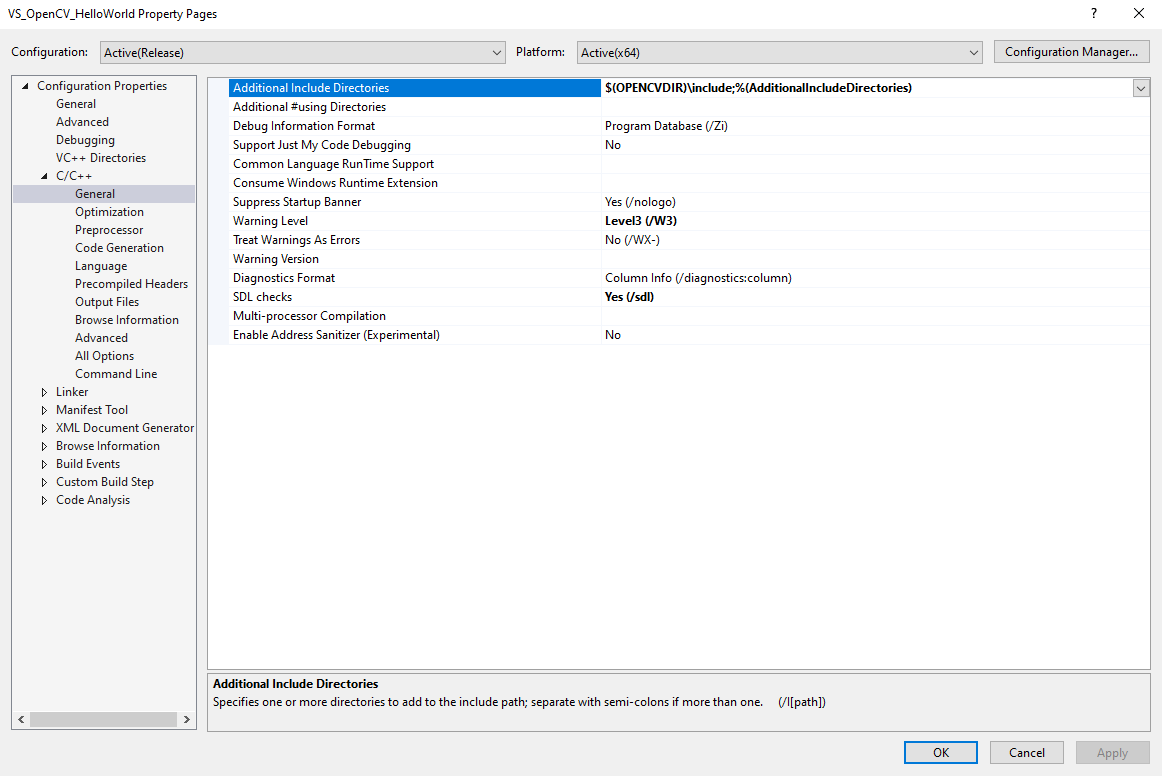Close the Property Pages dialog
Viewport: 1162px width, 776px height.
(1139, 13)
